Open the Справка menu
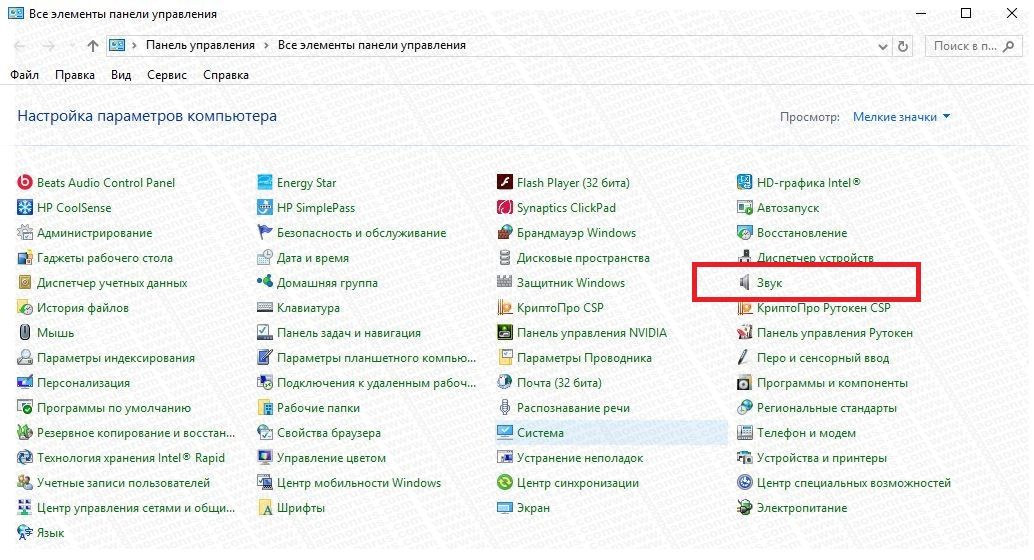Screen dimensions: 1034x560 [226, 75]
